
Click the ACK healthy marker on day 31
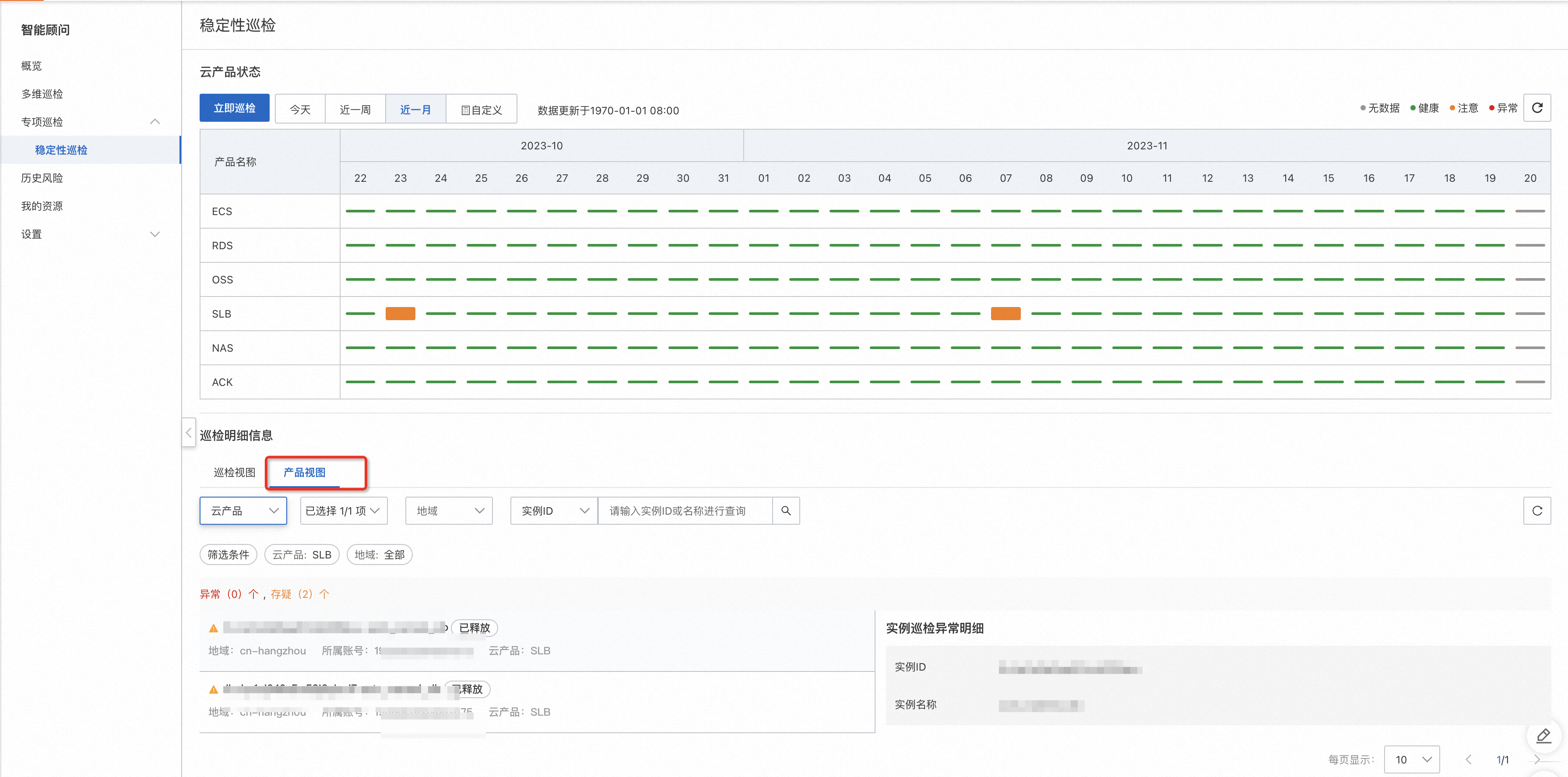tap(723, 382)
